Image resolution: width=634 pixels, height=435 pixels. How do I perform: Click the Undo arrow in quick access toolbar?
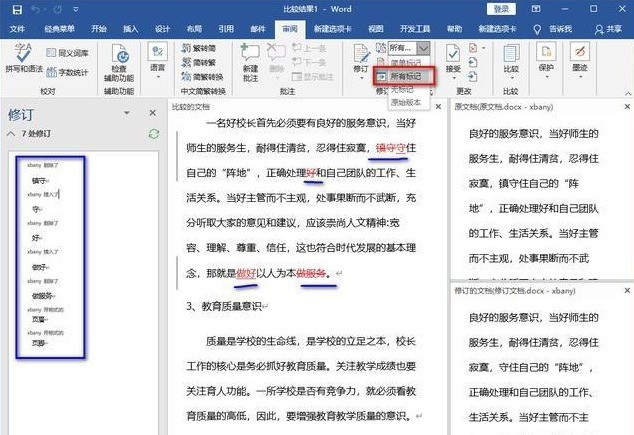click(36, 9)
